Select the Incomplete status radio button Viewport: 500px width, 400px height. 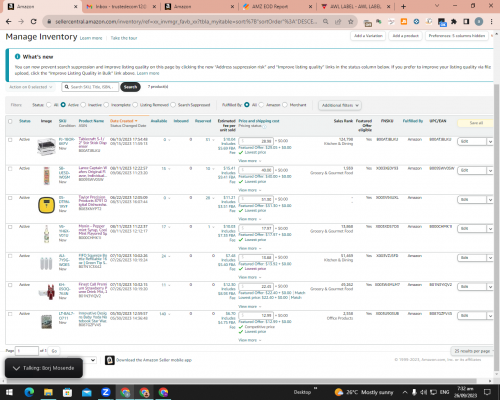[x=106, y=105]
